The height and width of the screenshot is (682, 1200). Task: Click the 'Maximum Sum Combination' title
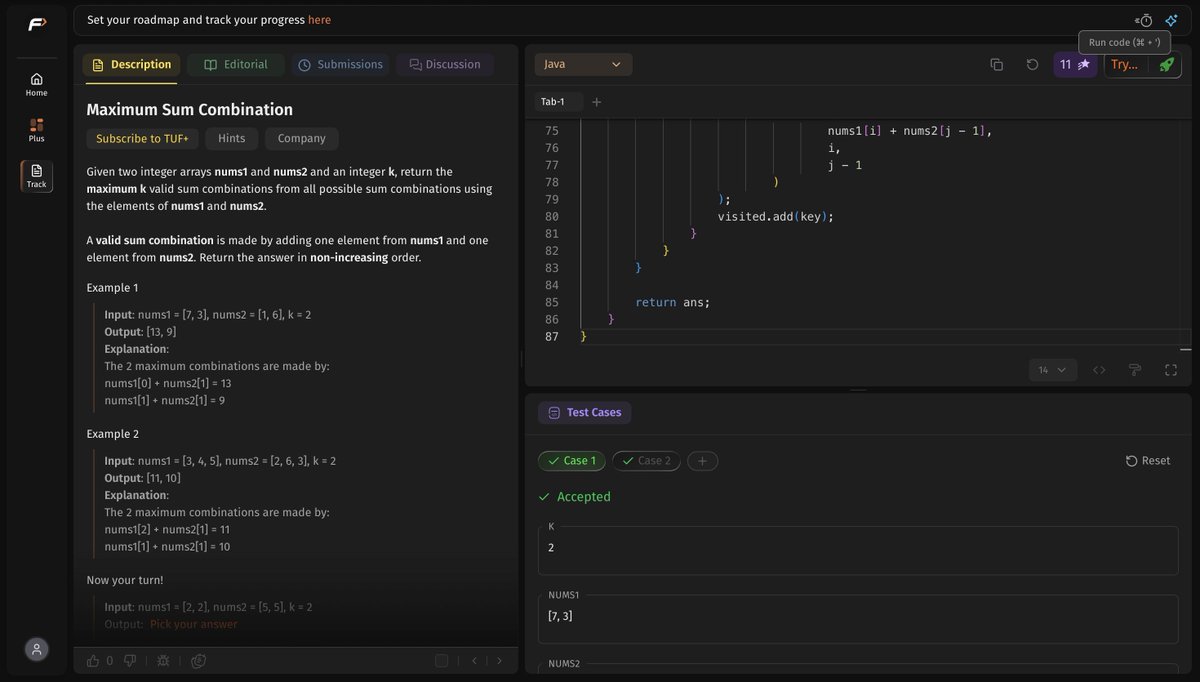[x=190, y=110]
